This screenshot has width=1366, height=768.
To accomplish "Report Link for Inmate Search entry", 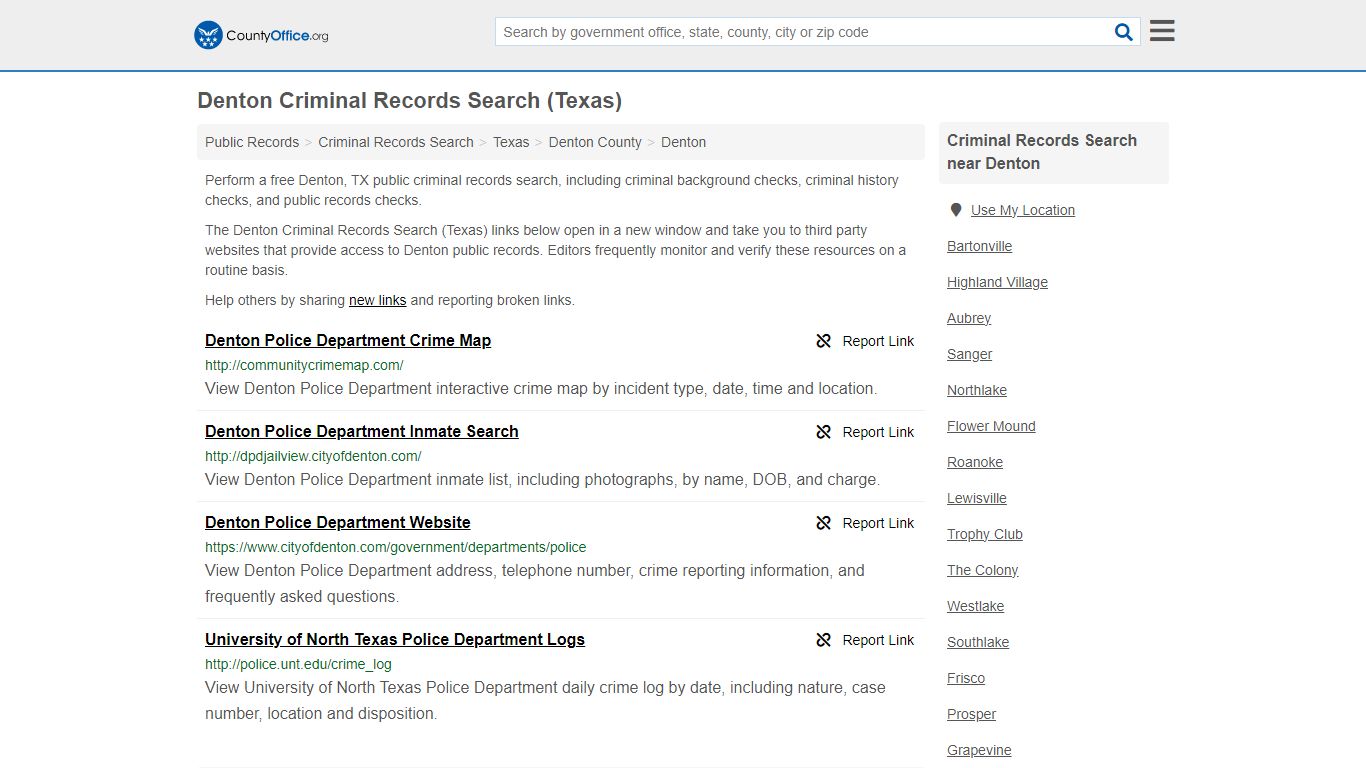I will click(x=878, y=432).
